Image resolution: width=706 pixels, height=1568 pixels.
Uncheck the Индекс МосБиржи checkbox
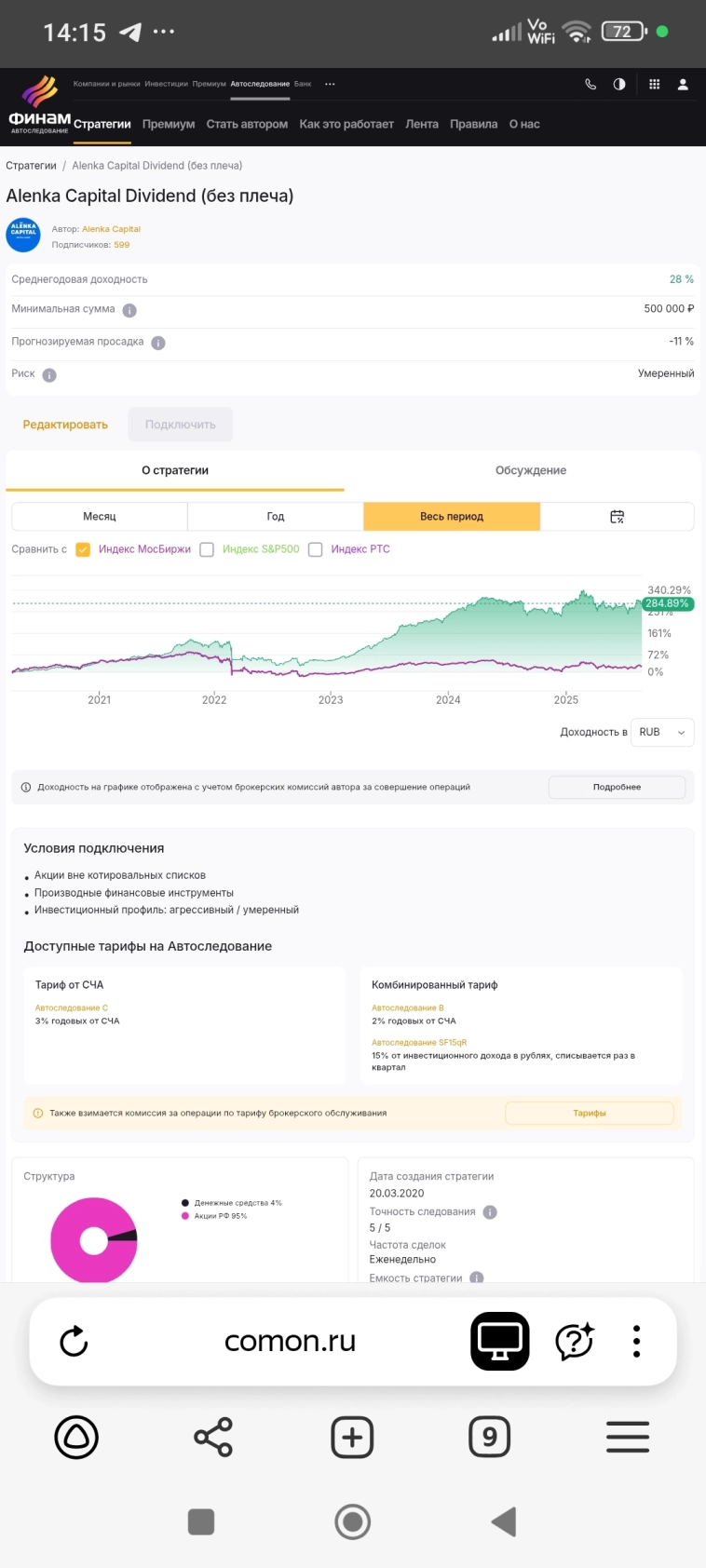point(83,549)
